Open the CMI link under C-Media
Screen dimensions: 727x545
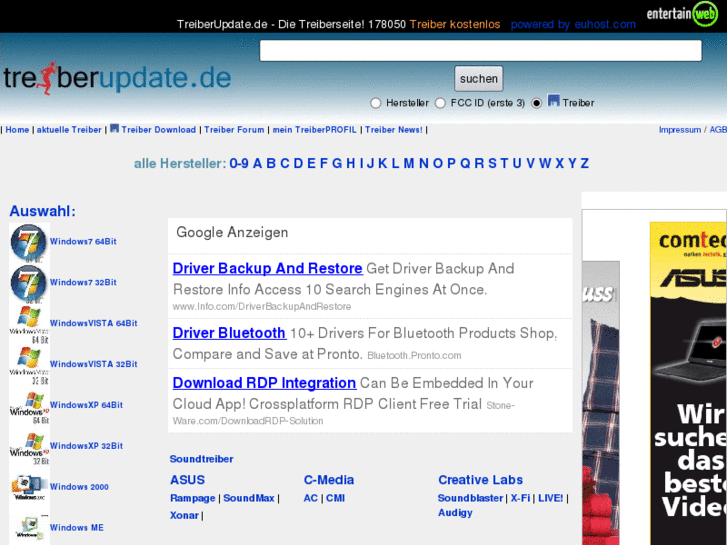(335, 498)
